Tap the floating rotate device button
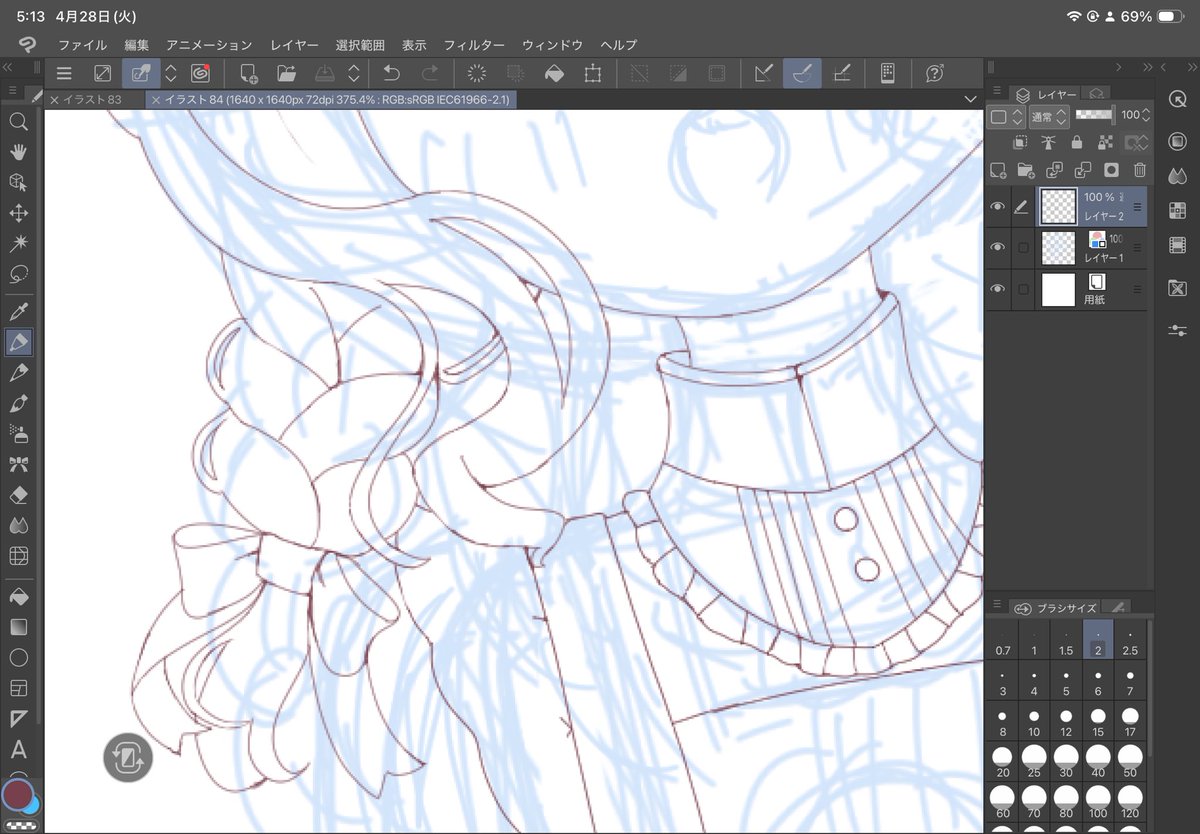1200x834 pixels. [127, 757]
